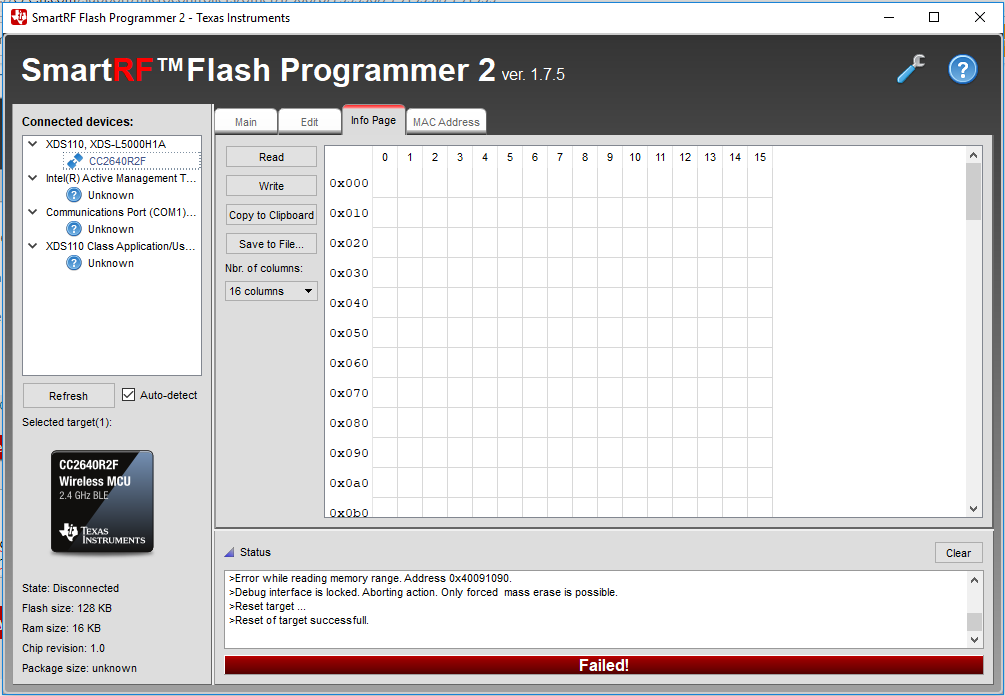Click the CC2640R2F Wireless MCU chip image
This screenshot has width=1005, height=696.
click(102, 502)
